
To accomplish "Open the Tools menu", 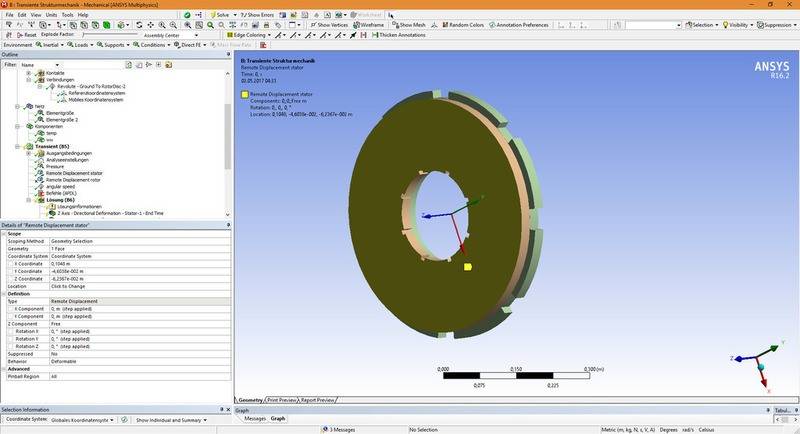I will point(67,15).
